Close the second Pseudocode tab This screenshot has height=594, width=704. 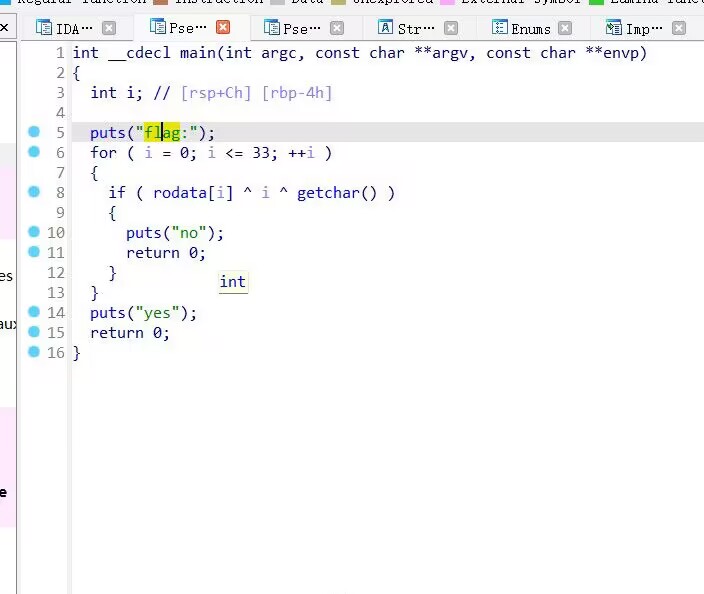click(x=337, y=28)
